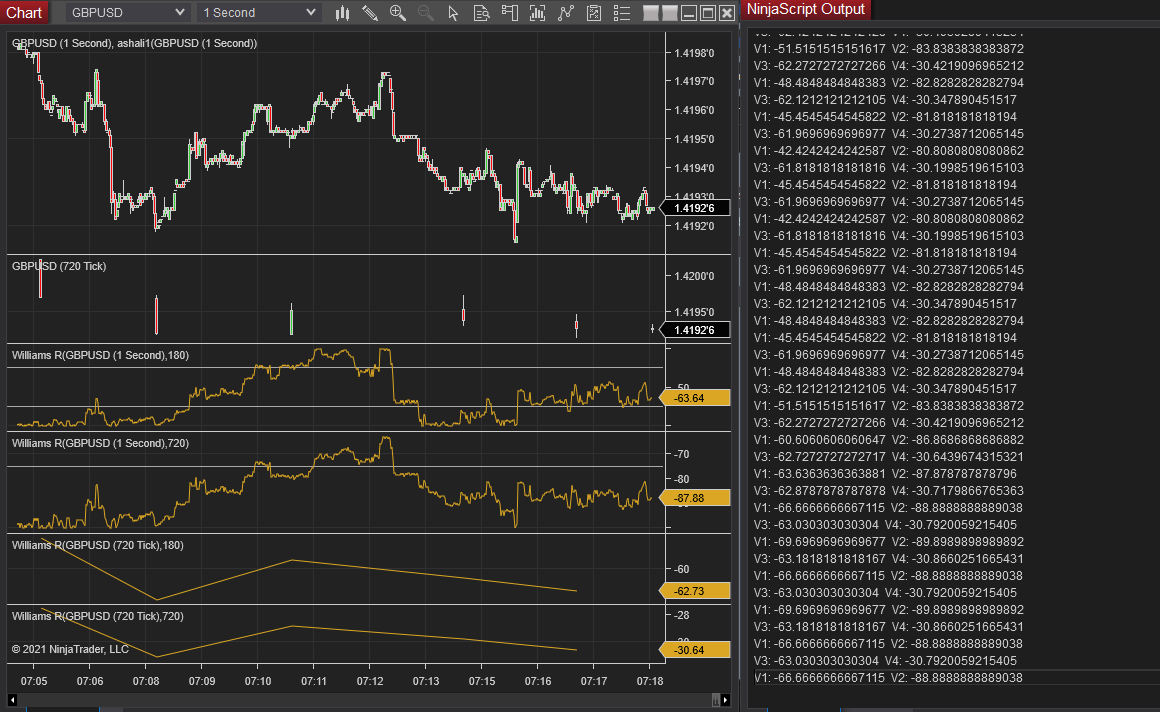Click the 07:18 time axis label
This screenshot has height=712, width=1160.
coord(650,681)
